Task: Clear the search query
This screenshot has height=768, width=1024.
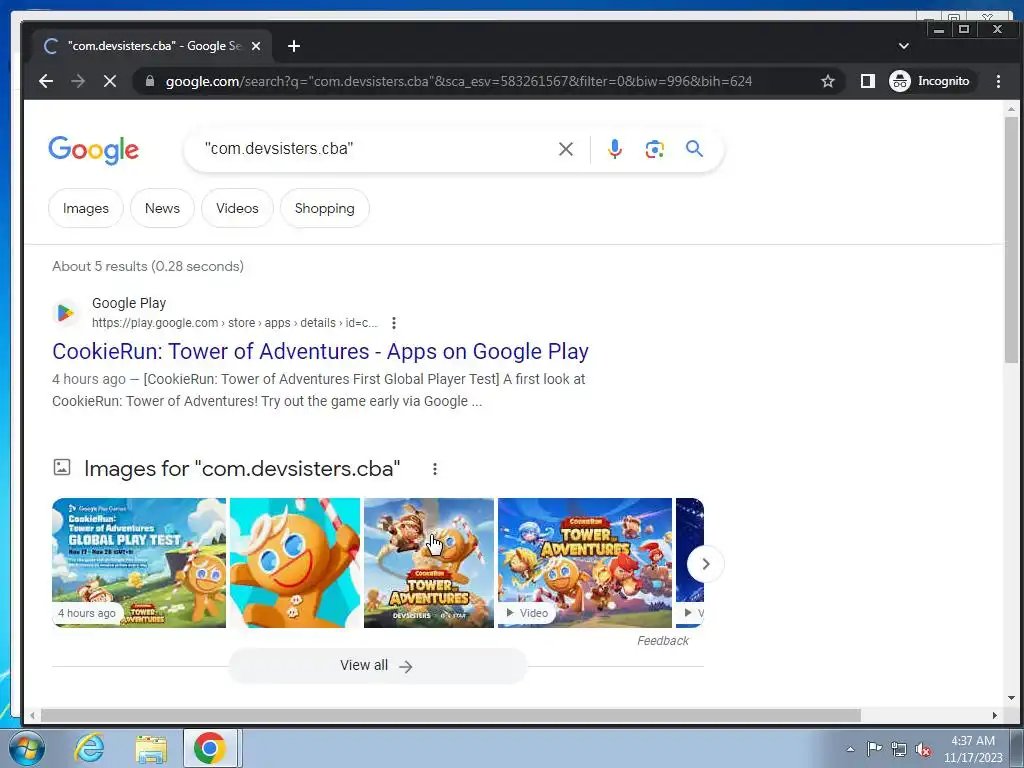Action: [566, 149]
